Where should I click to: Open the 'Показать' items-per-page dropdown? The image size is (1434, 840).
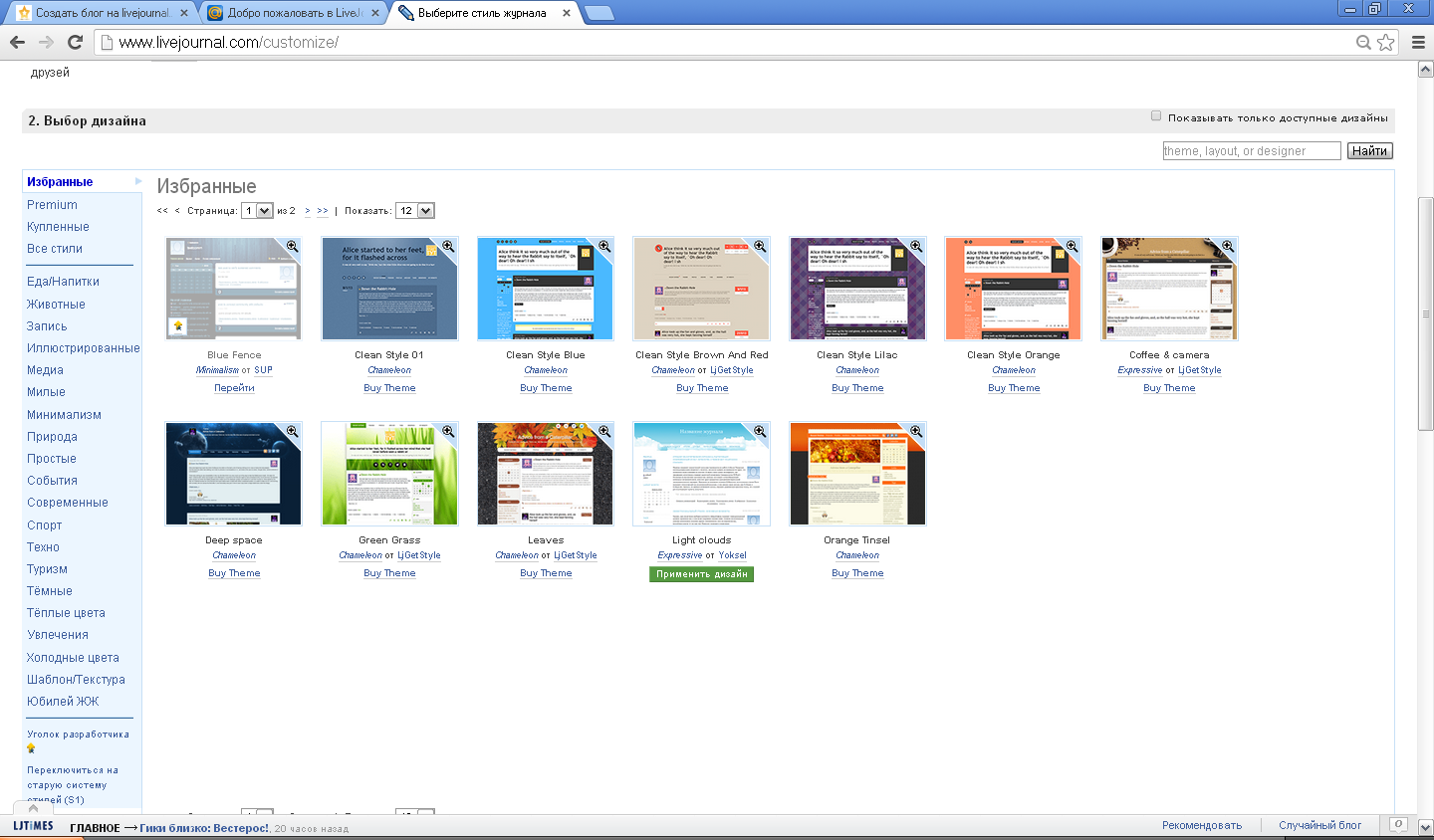tap(415, 210)
